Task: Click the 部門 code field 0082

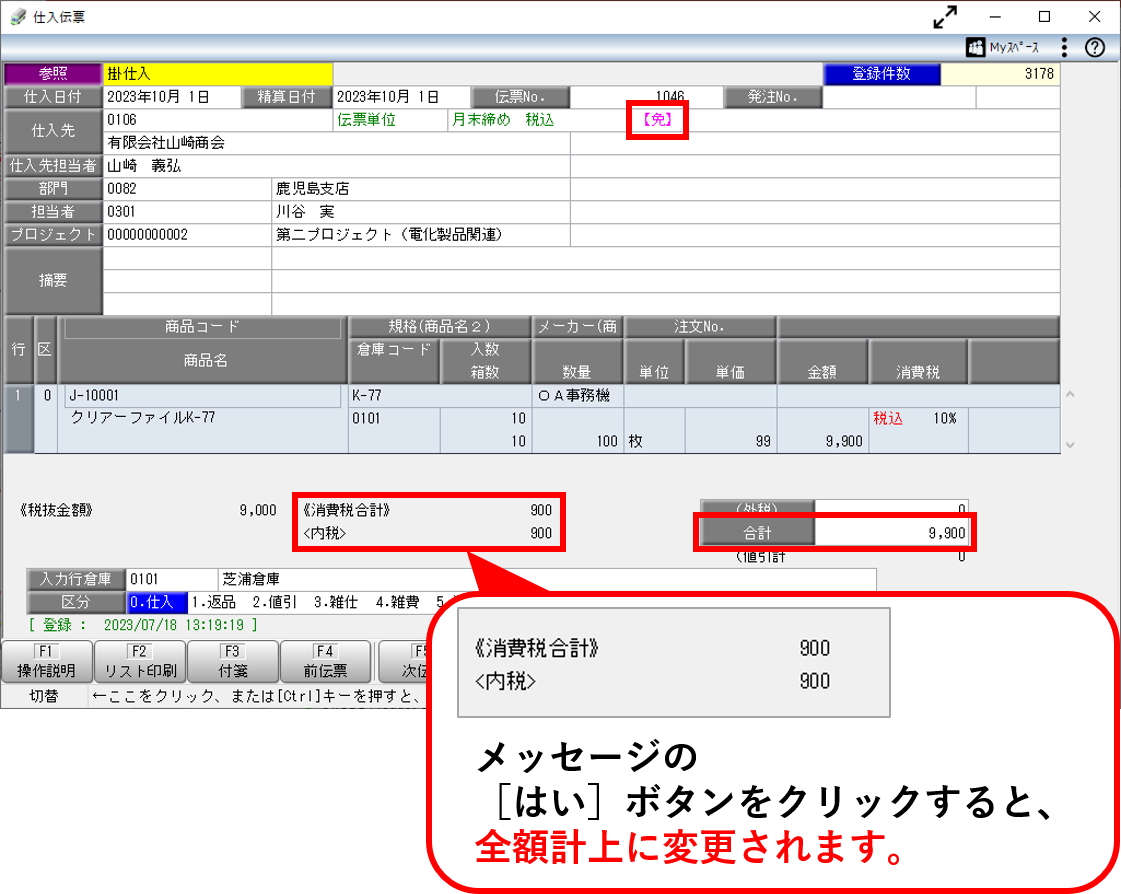Action: pos(187,189)
